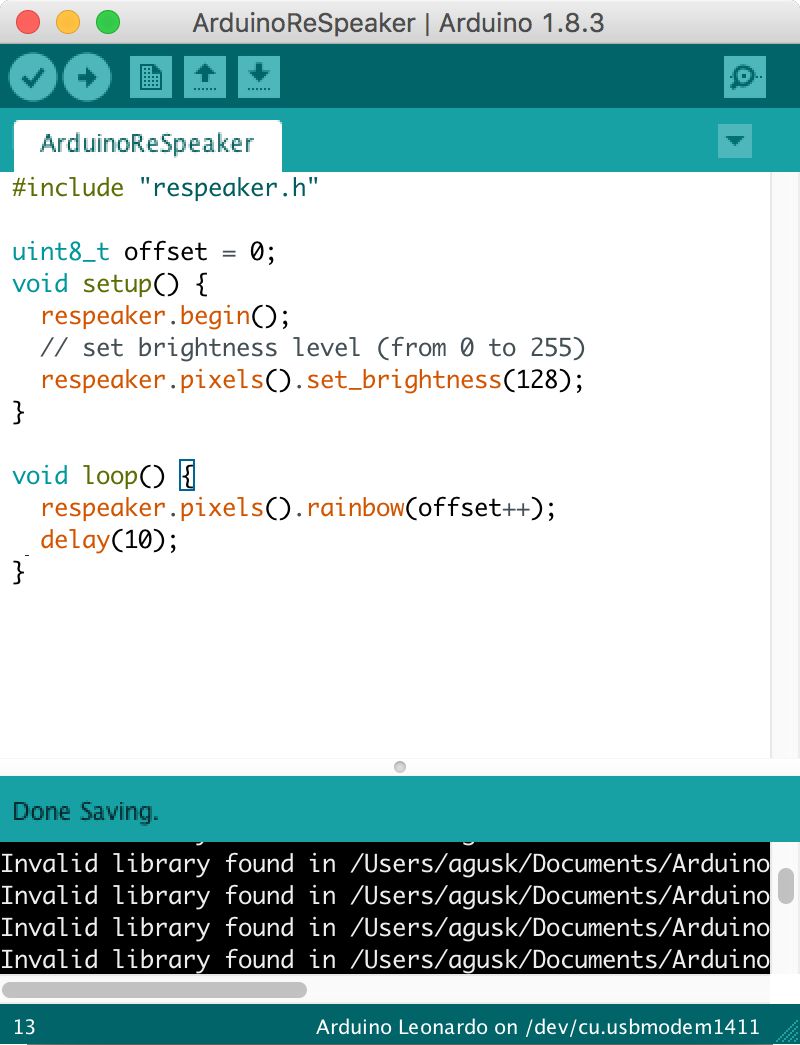Viewport: 800px width, 1045px height.
Task: Close the window with red button
Action: 28,23
